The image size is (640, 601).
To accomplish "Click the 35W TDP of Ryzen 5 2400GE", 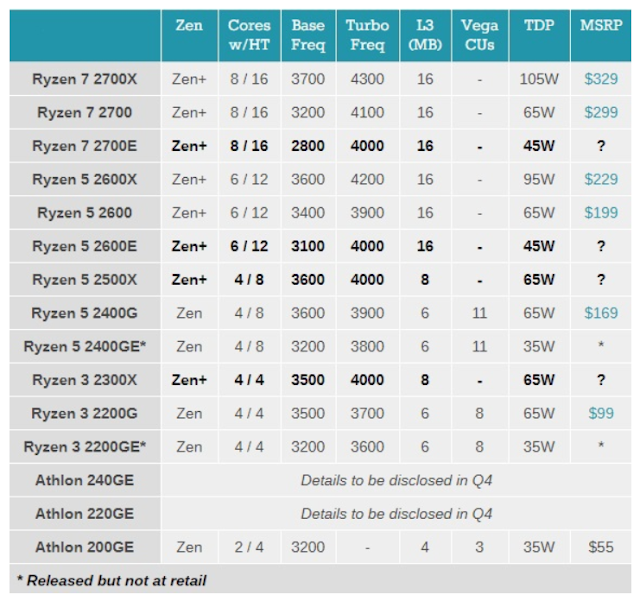I will [x=539, y=347].
